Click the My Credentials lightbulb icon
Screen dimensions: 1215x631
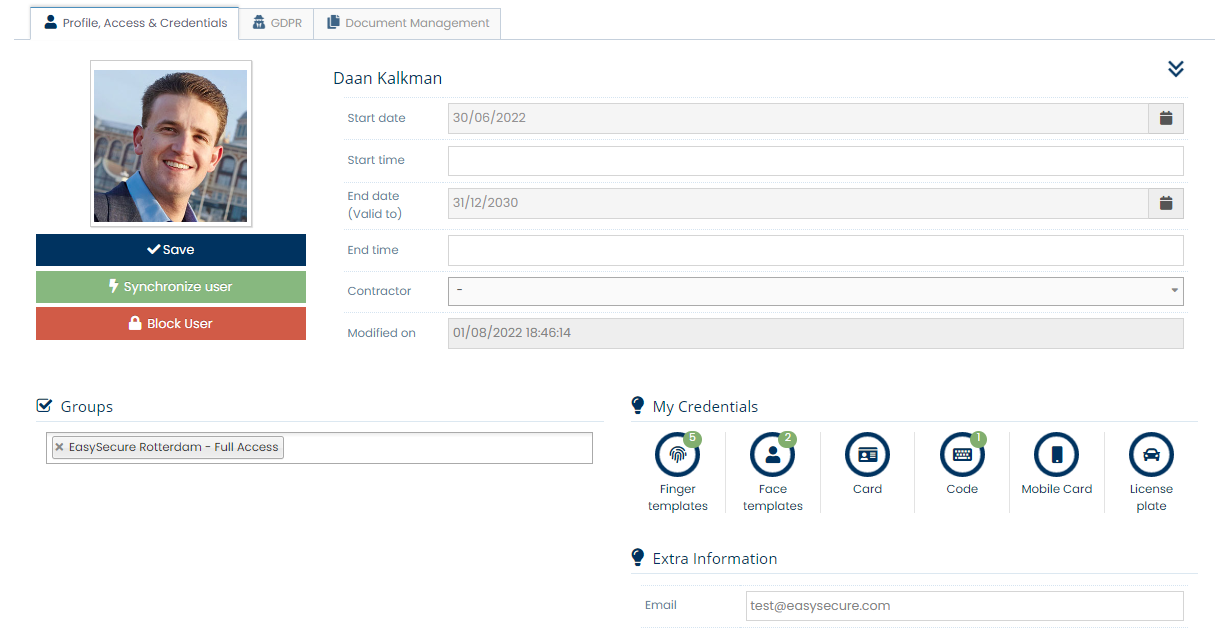[638, 405]
